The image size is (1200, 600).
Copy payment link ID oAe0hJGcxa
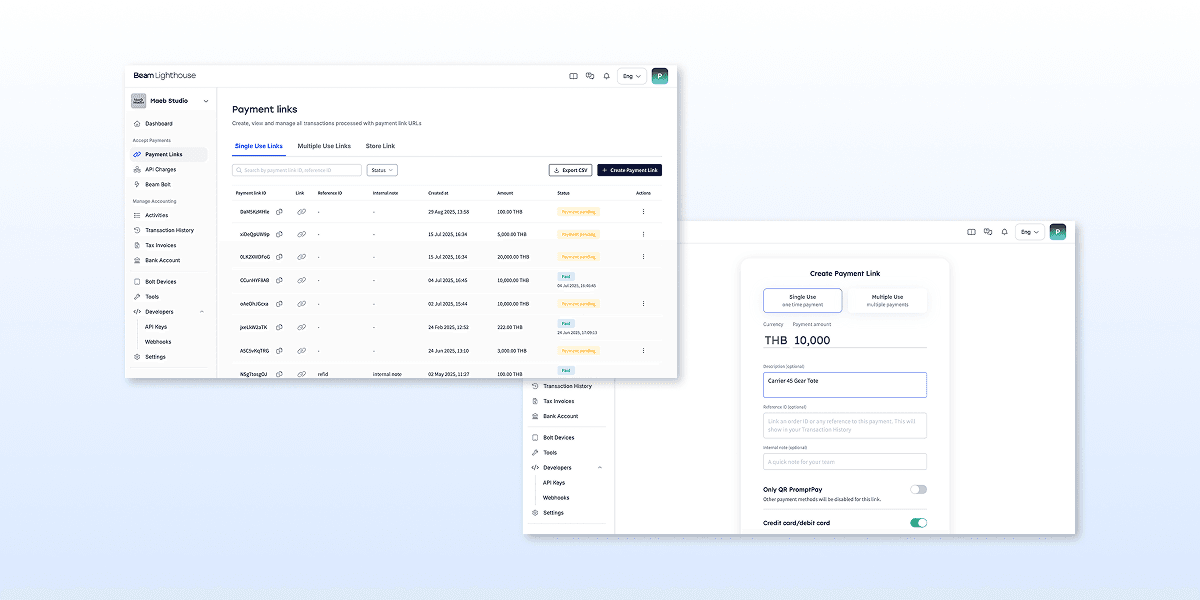click(x=279, y=303)
